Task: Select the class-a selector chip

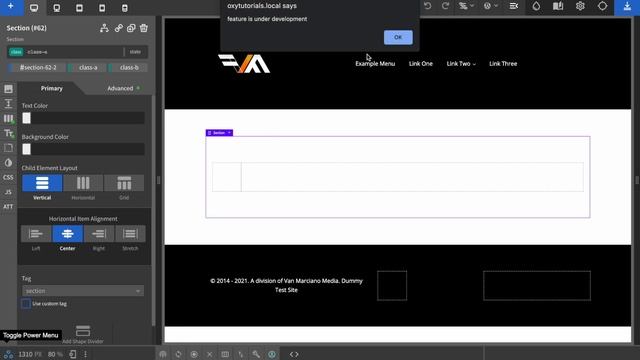Action: 88,67
